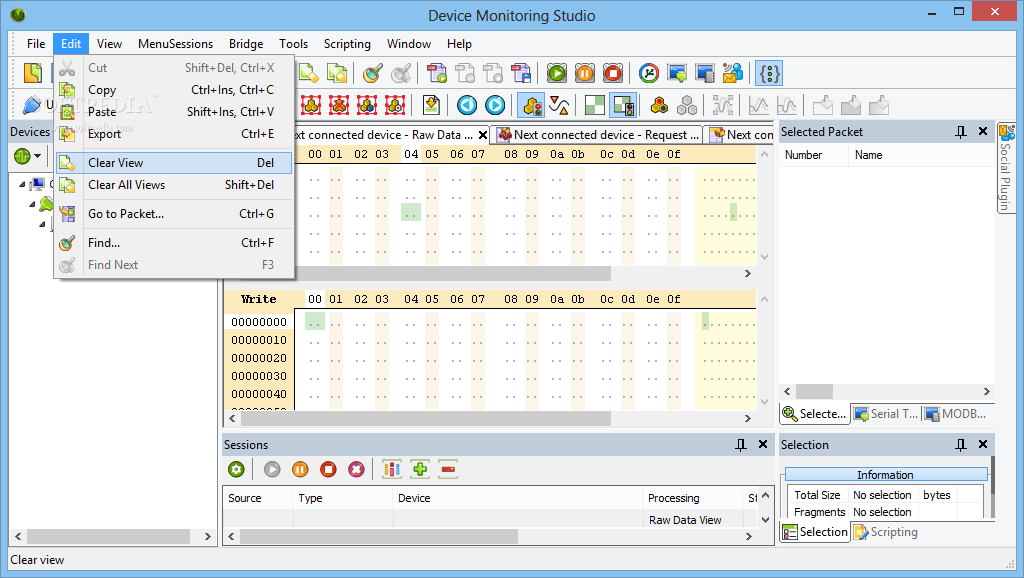
Task: Pin the Selected Packet panel
Action: (961, 132)
